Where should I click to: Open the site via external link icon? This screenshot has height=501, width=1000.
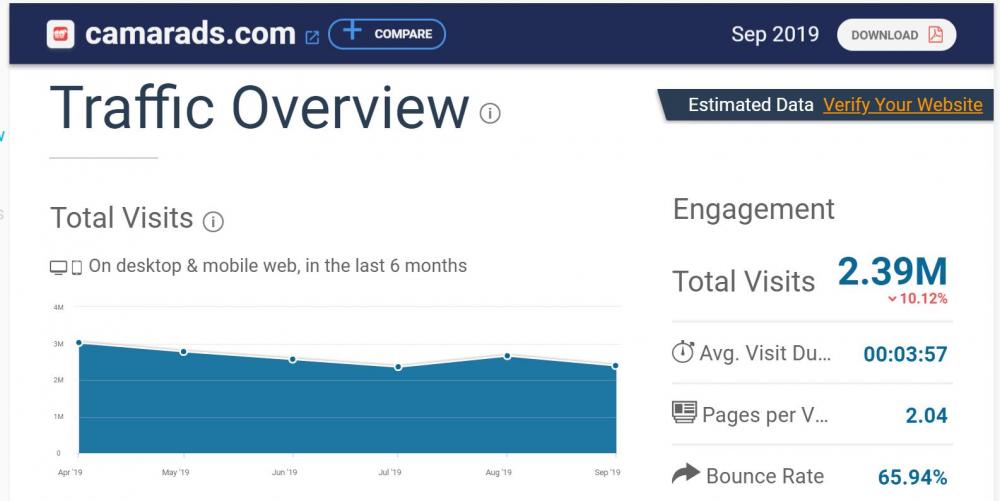[312, 36]
